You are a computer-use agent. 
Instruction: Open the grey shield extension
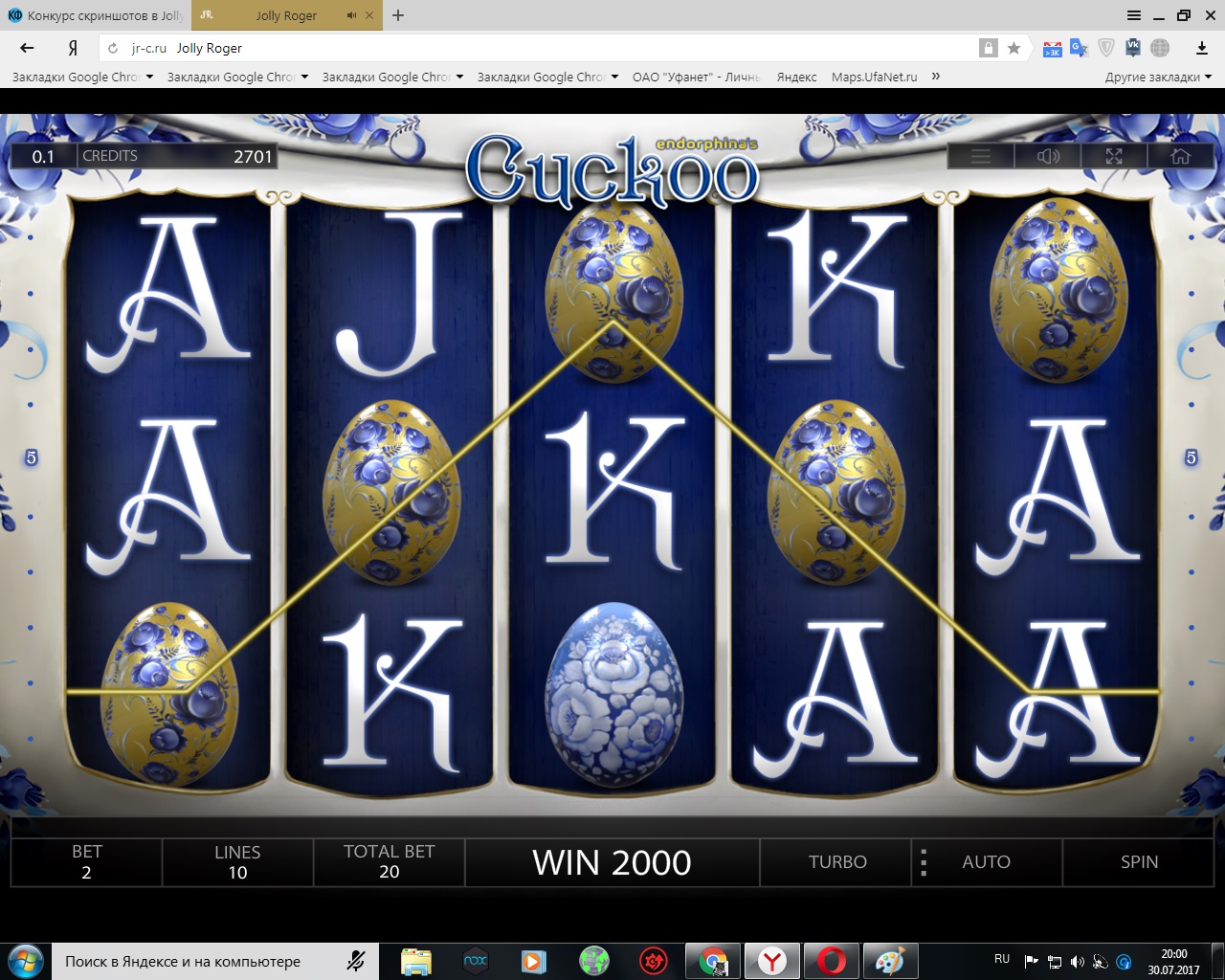1106,48
